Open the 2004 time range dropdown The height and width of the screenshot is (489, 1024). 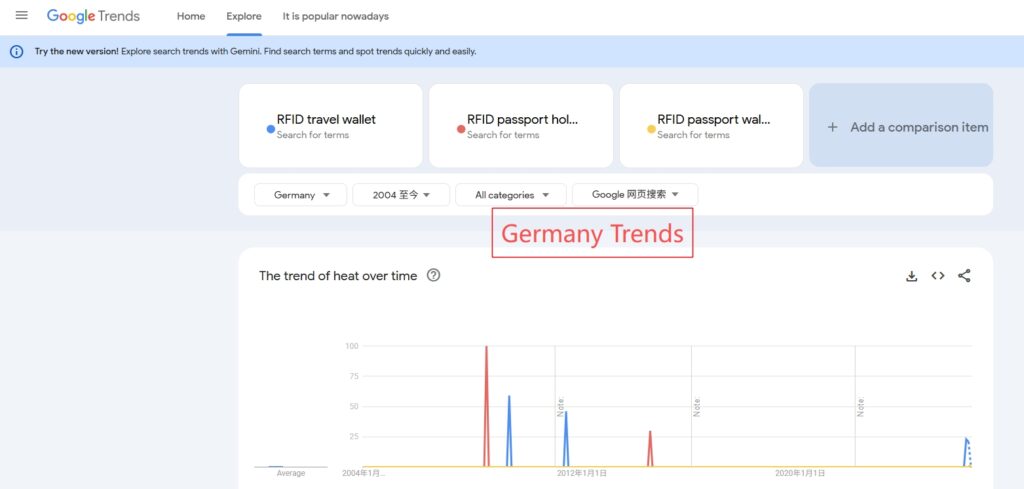[400, 195]
